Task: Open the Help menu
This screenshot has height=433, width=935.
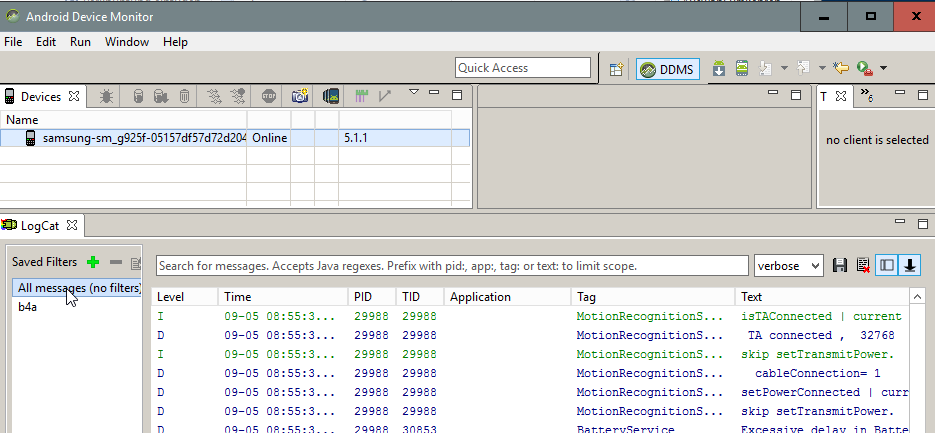Action: point(175,42)
